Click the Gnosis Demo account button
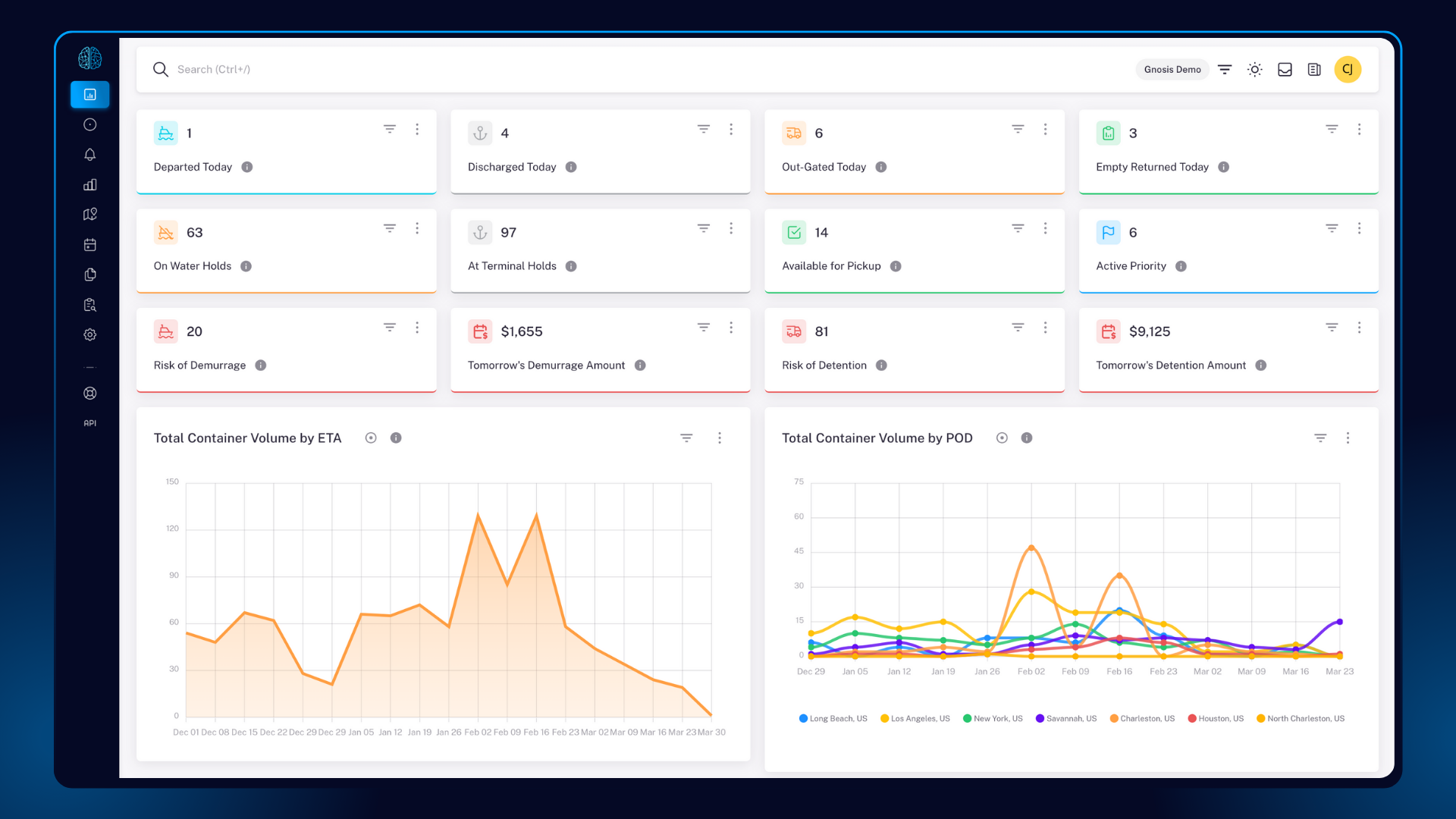The width and height of the screenshot is (1456, 819). point(1172,70)
